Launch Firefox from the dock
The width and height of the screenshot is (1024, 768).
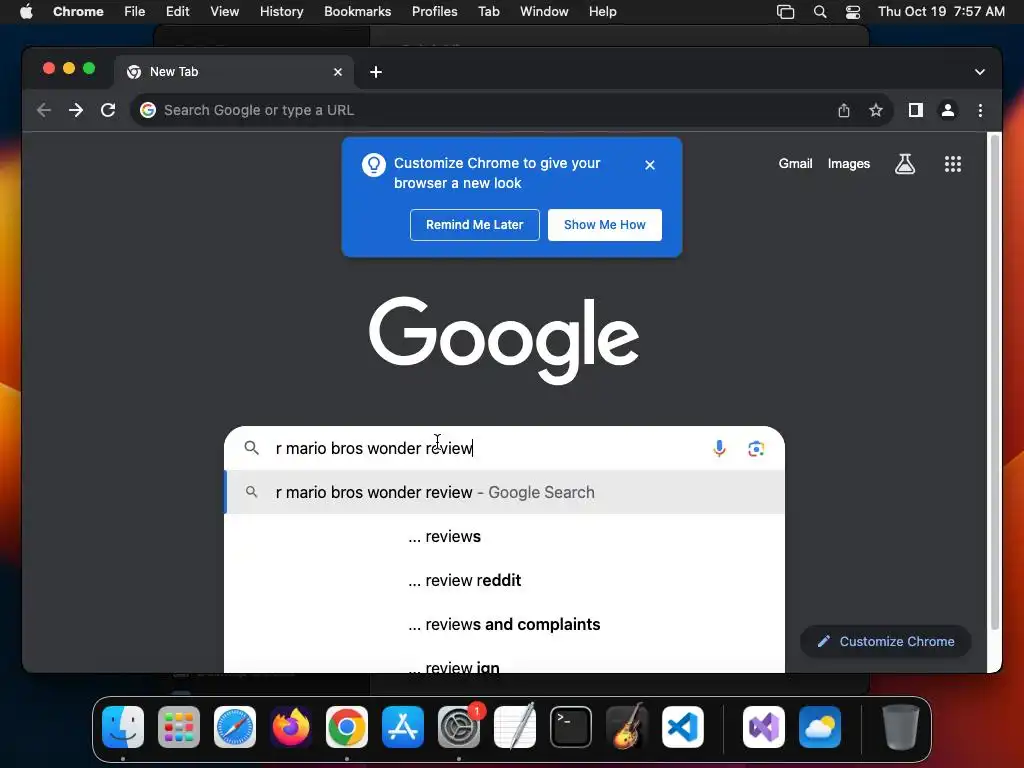click(291, 727)
